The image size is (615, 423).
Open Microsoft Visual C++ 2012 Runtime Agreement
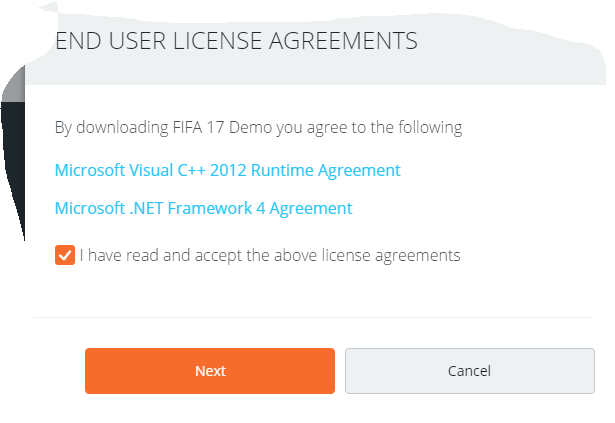(227, 170)
